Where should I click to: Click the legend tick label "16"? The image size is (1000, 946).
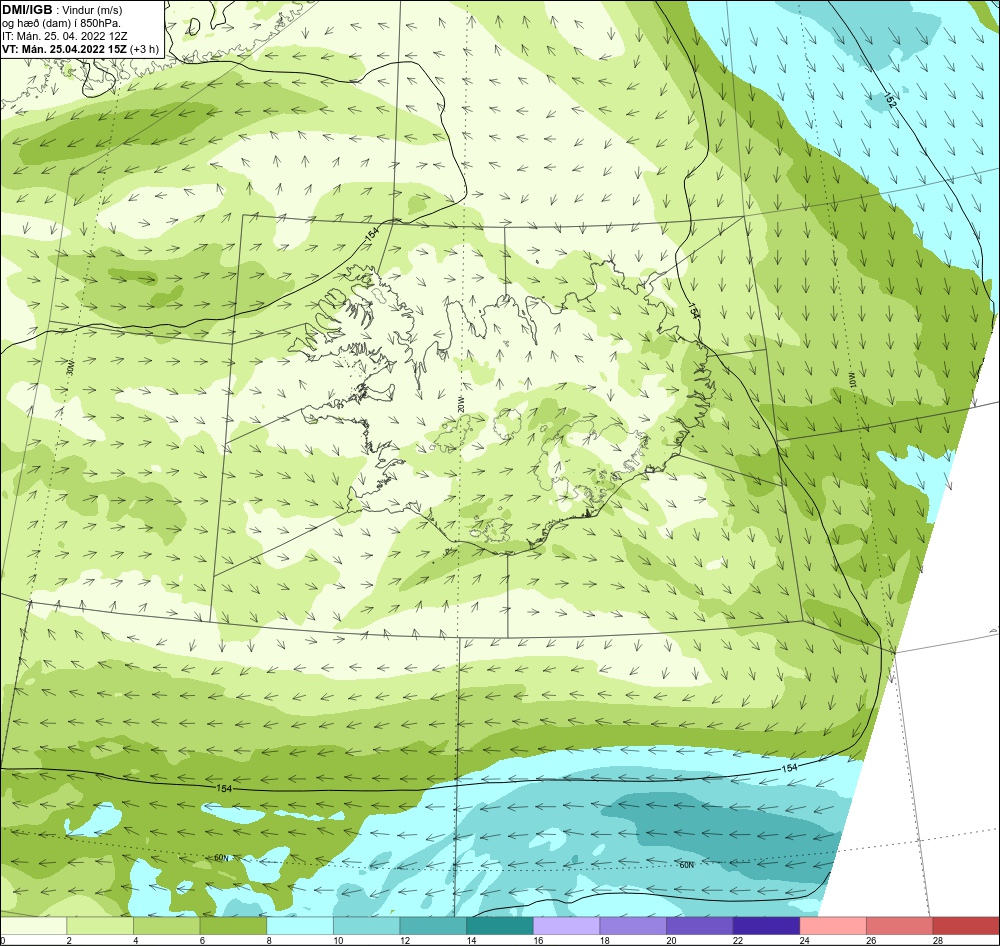pyautogui.click(x=538, y=940)
